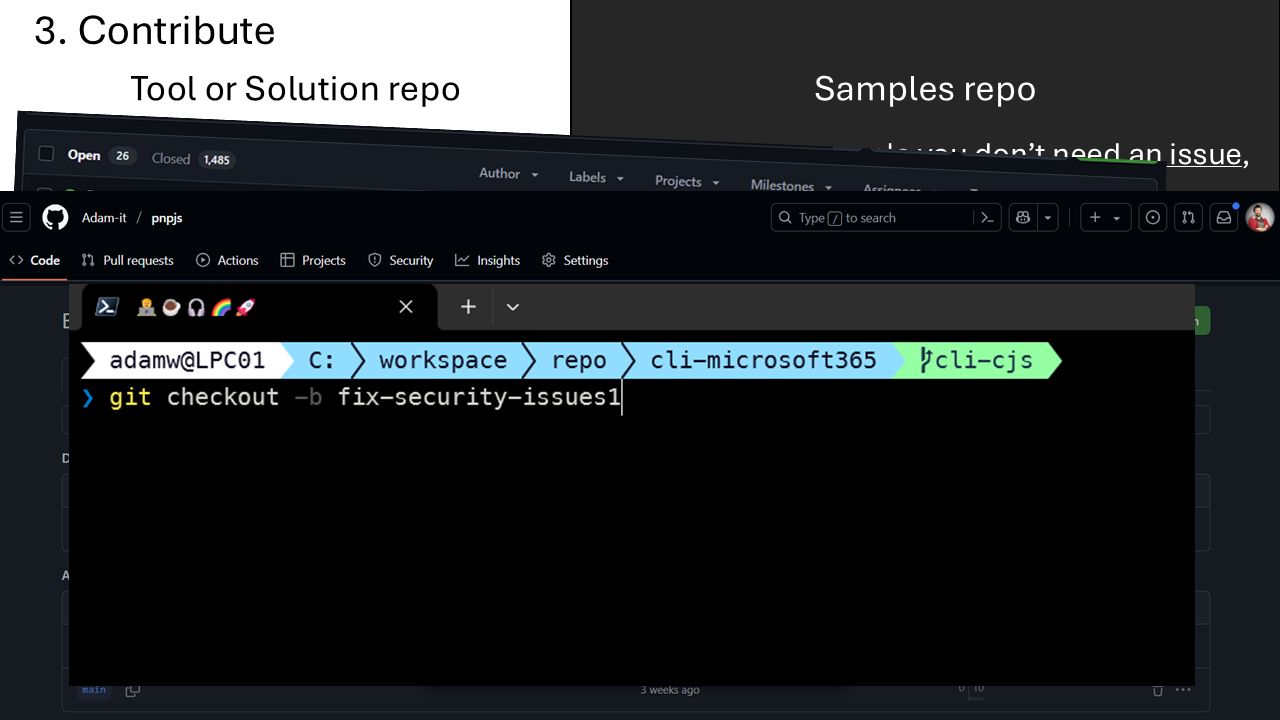Switch to the Projects tab
The width and height of the screenshot is (1280, 720).
coord(313,260)
